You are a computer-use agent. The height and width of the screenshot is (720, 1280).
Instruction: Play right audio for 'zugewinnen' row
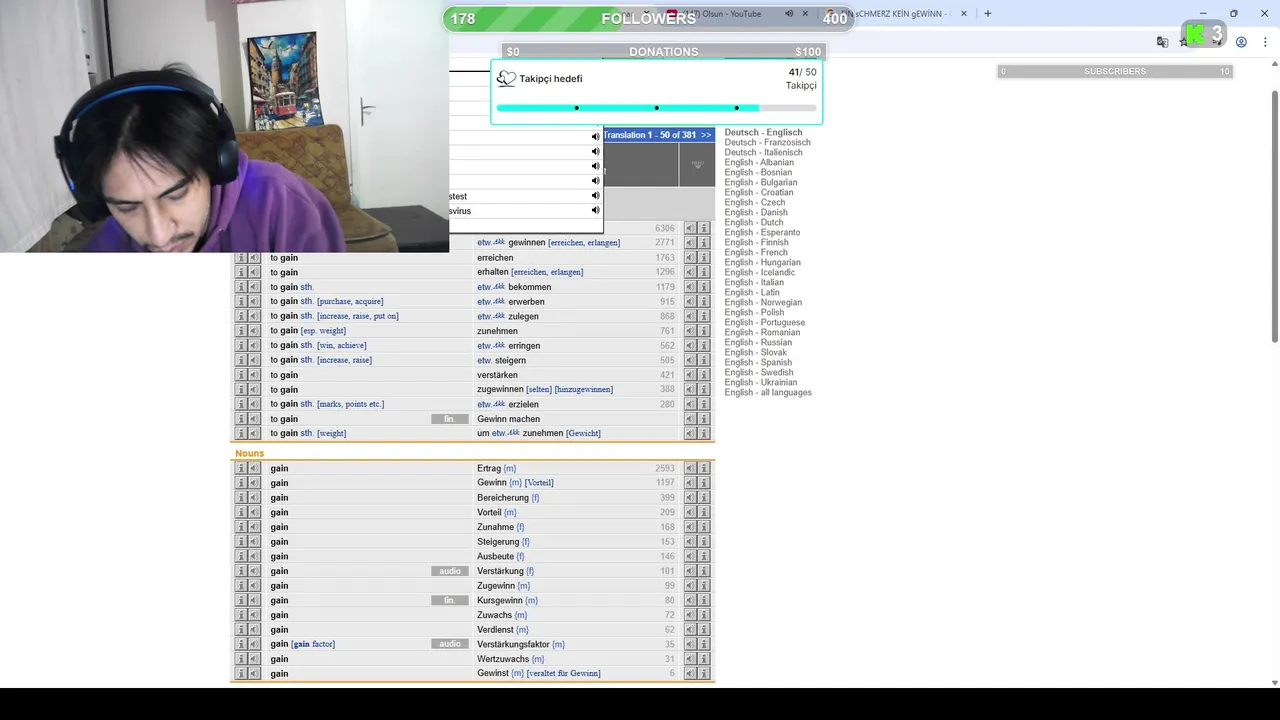point(690,389)
